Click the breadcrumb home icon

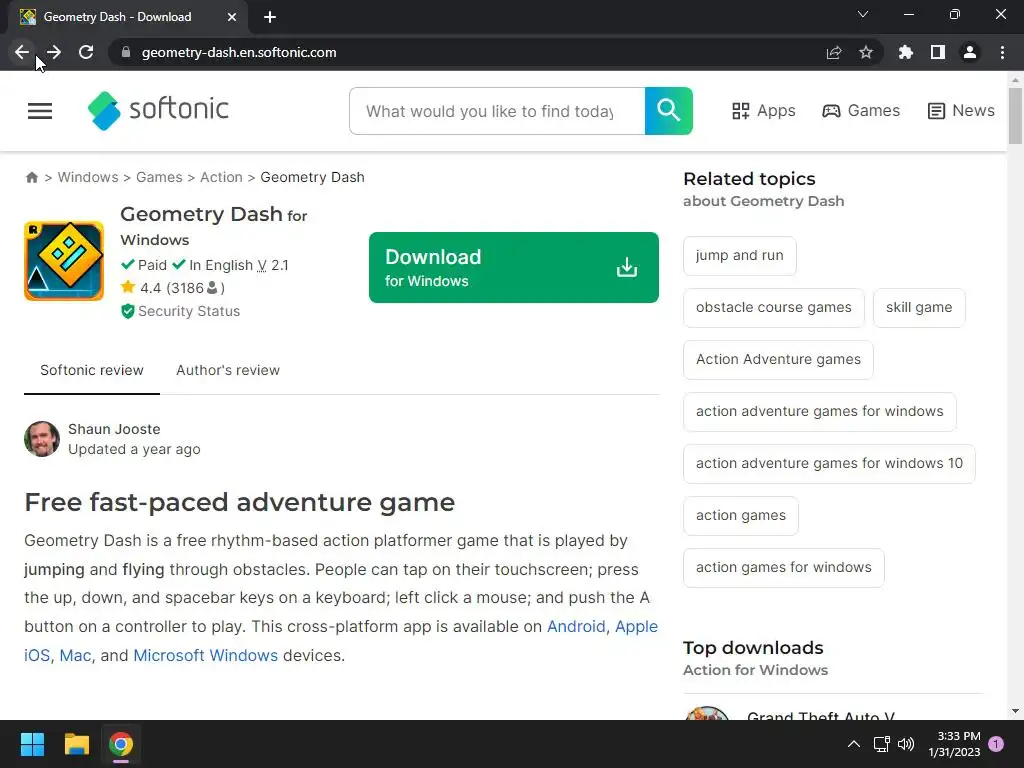point(31,178)
